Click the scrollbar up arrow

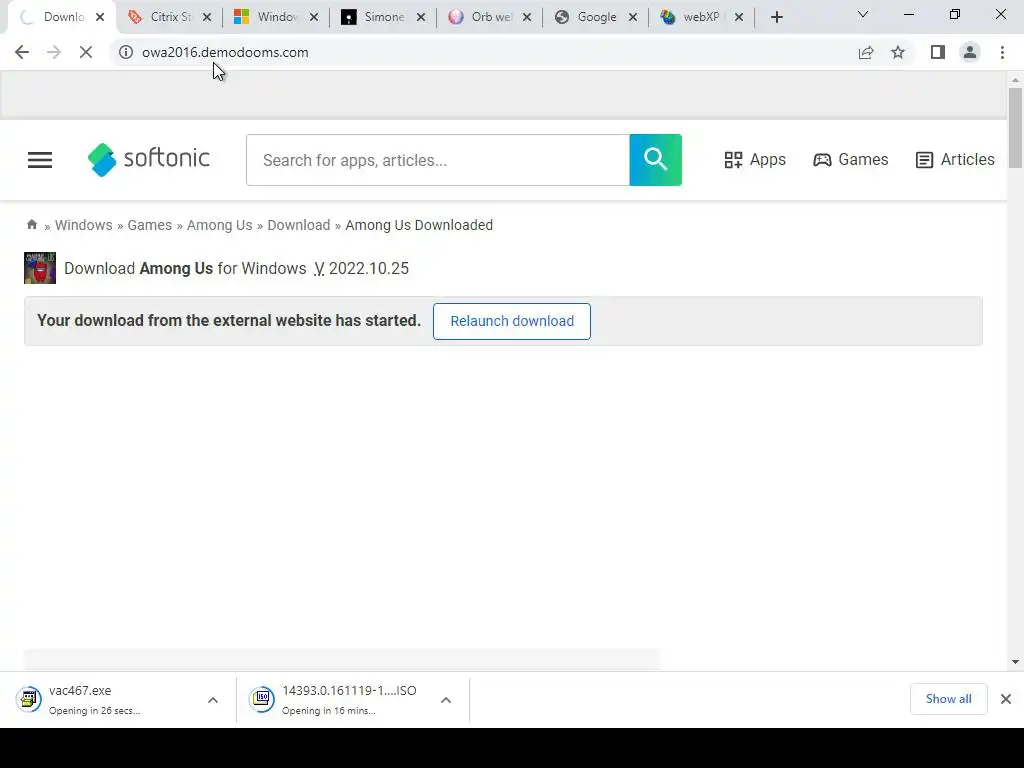(1015, 80)
